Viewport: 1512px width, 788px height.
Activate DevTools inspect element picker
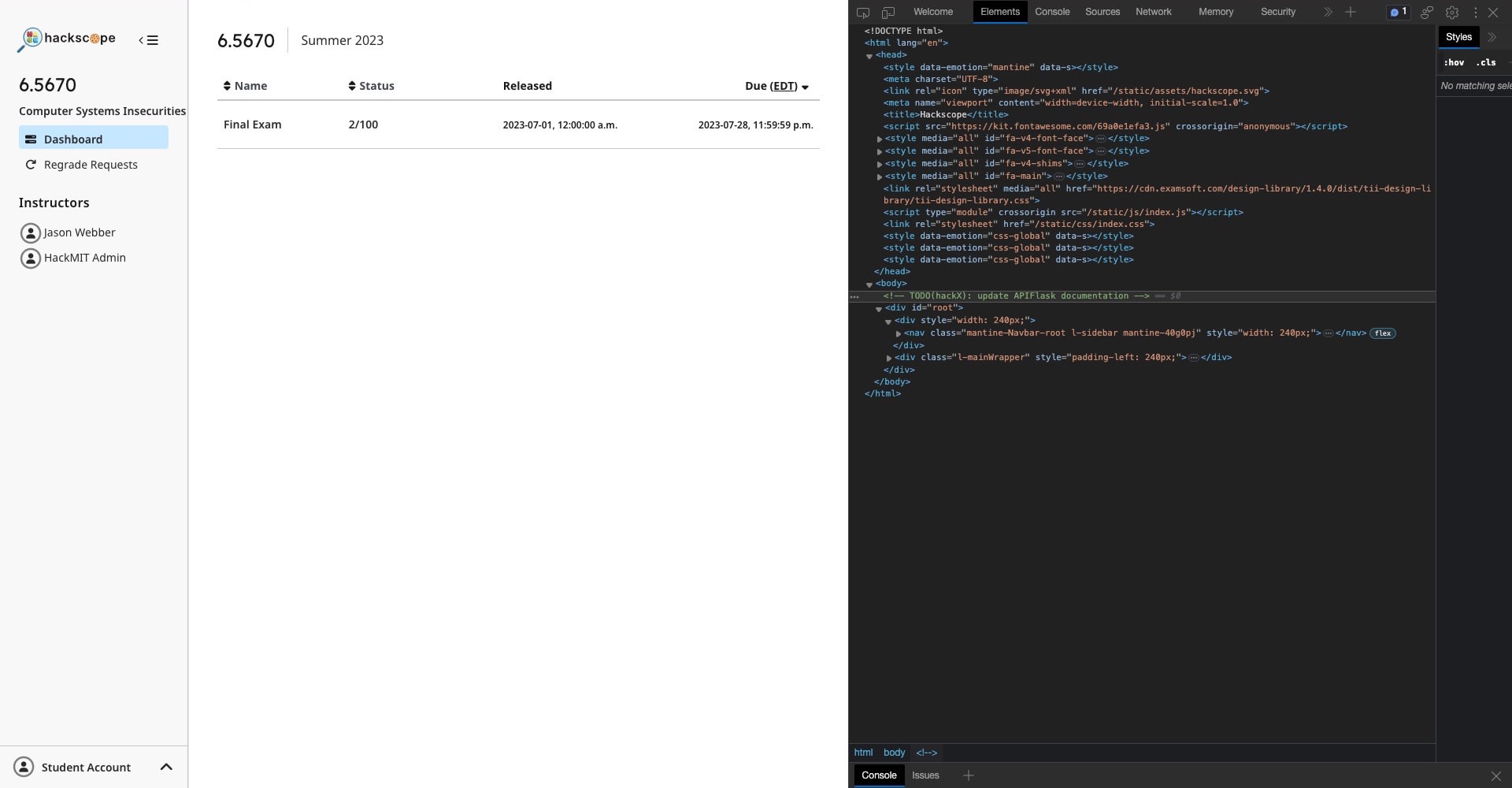[x=863, y=13]
